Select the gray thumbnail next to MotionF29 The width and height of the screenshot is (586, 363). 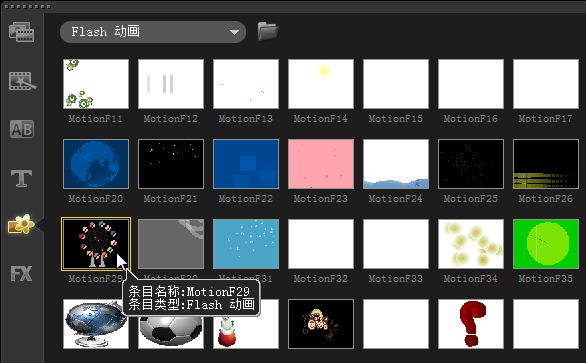point(171,244)
